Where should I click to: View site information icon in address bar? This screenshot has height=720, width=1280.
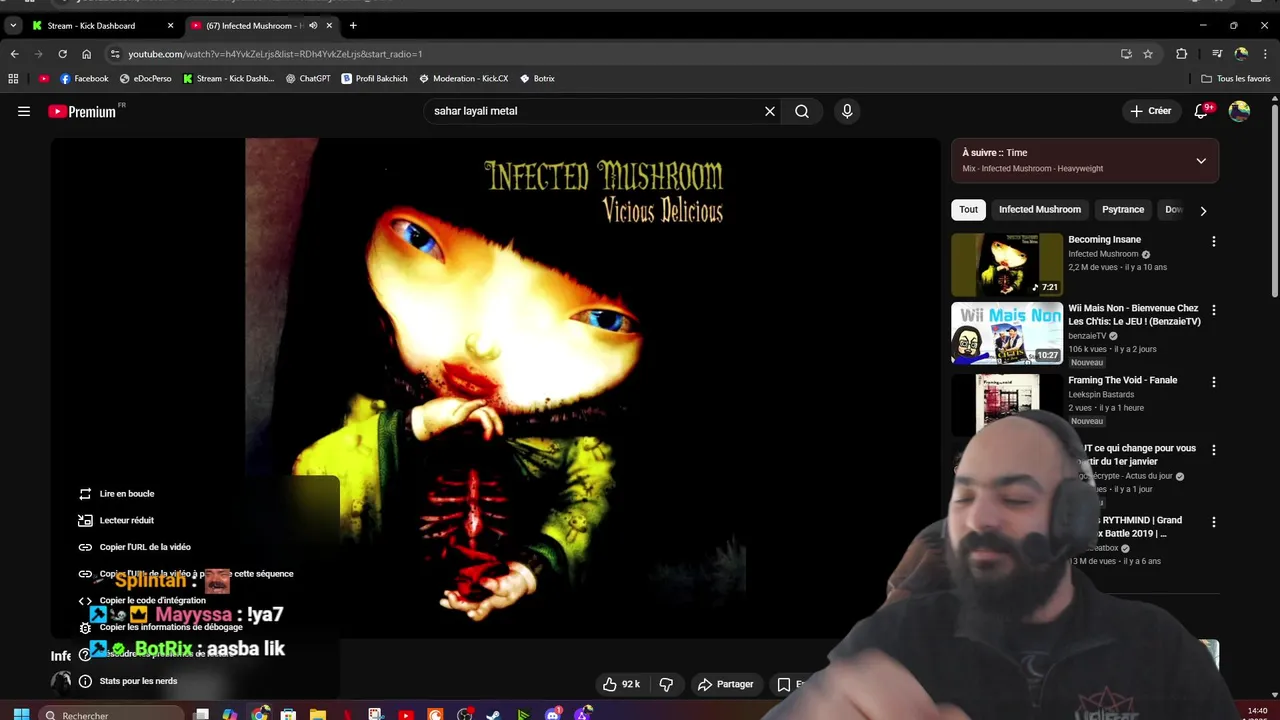[115, 54]
